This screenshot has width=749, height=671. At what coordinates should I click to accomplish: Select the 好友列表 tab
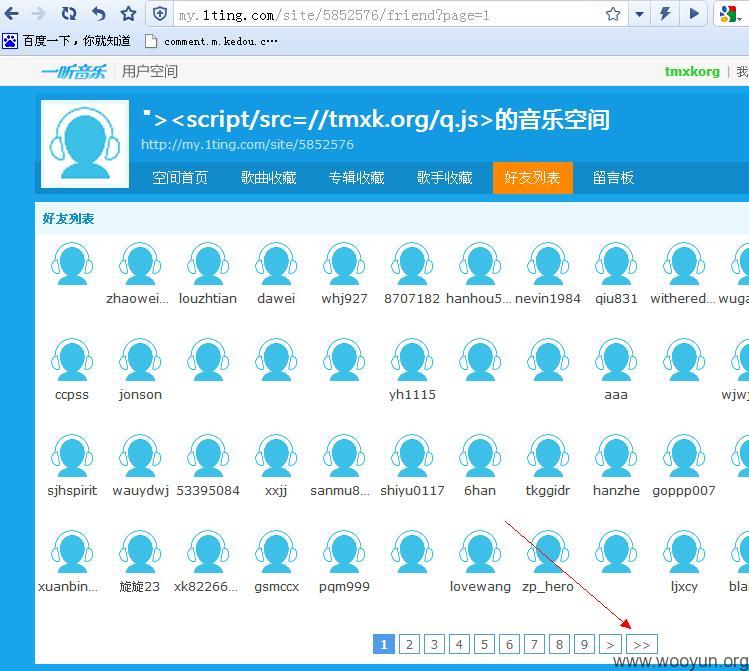(533, 178)
